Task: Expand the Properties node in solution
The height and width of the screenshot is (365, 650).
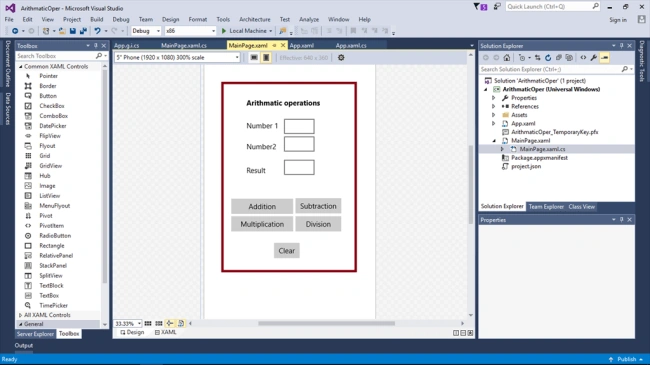Action: click(x=493, y=98)
